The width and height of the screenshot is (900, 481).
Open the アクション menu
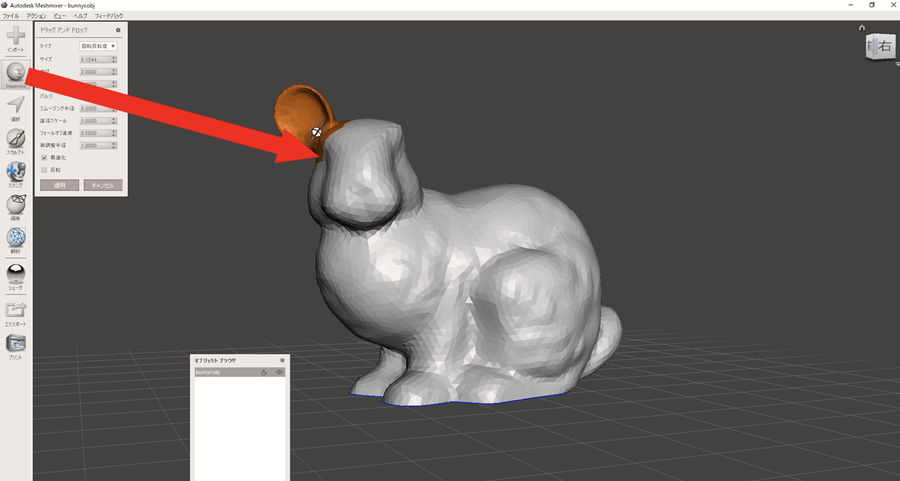click(x=36, y=16)
